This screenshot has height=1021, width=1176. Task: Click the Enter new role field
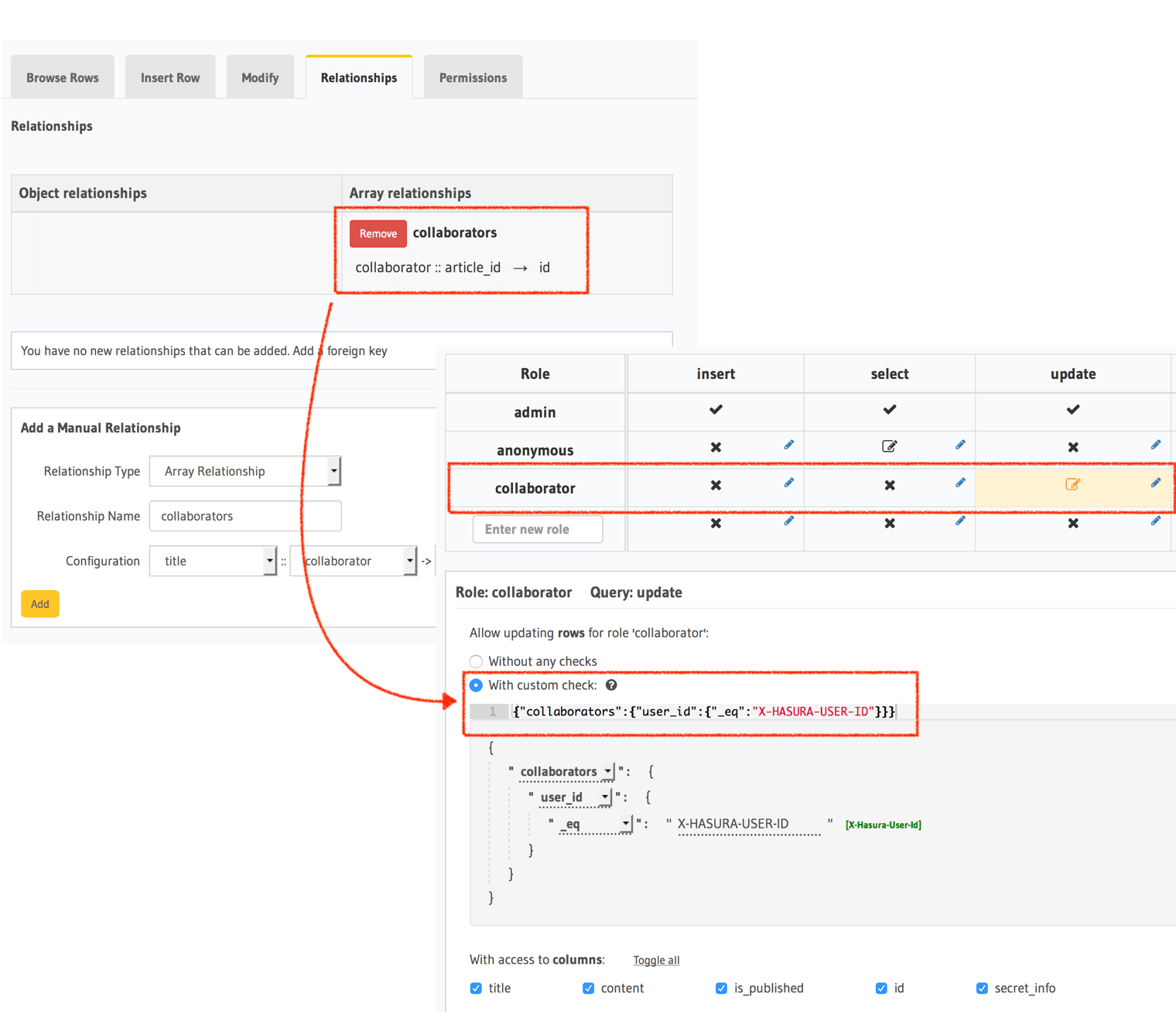click(x=538, y=530)
